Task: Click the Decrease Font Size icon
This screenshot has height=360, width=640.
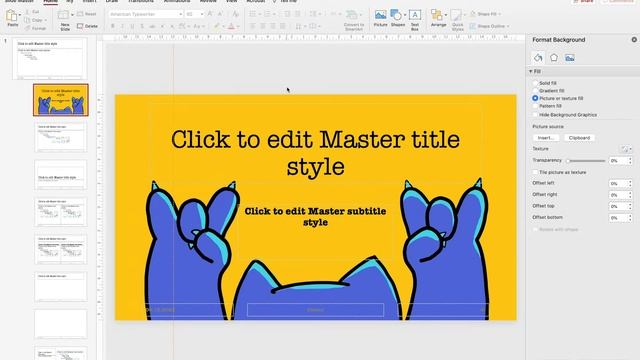Action: coord(220,14)
